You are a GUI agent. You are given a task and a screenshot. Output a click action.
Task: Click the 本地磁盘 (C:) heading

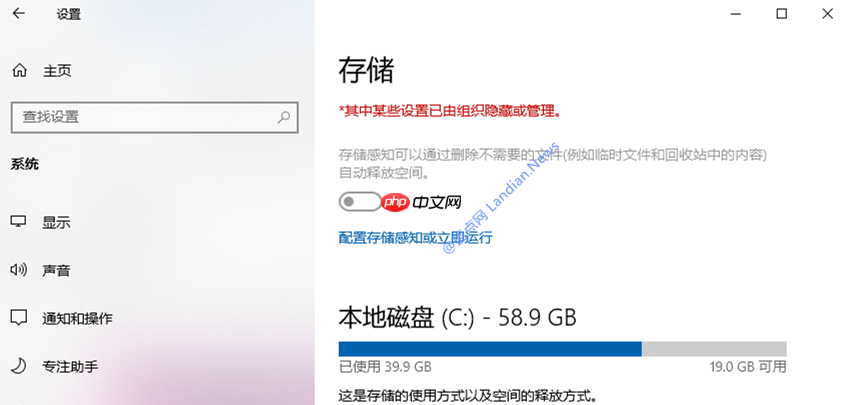(457, 318)
